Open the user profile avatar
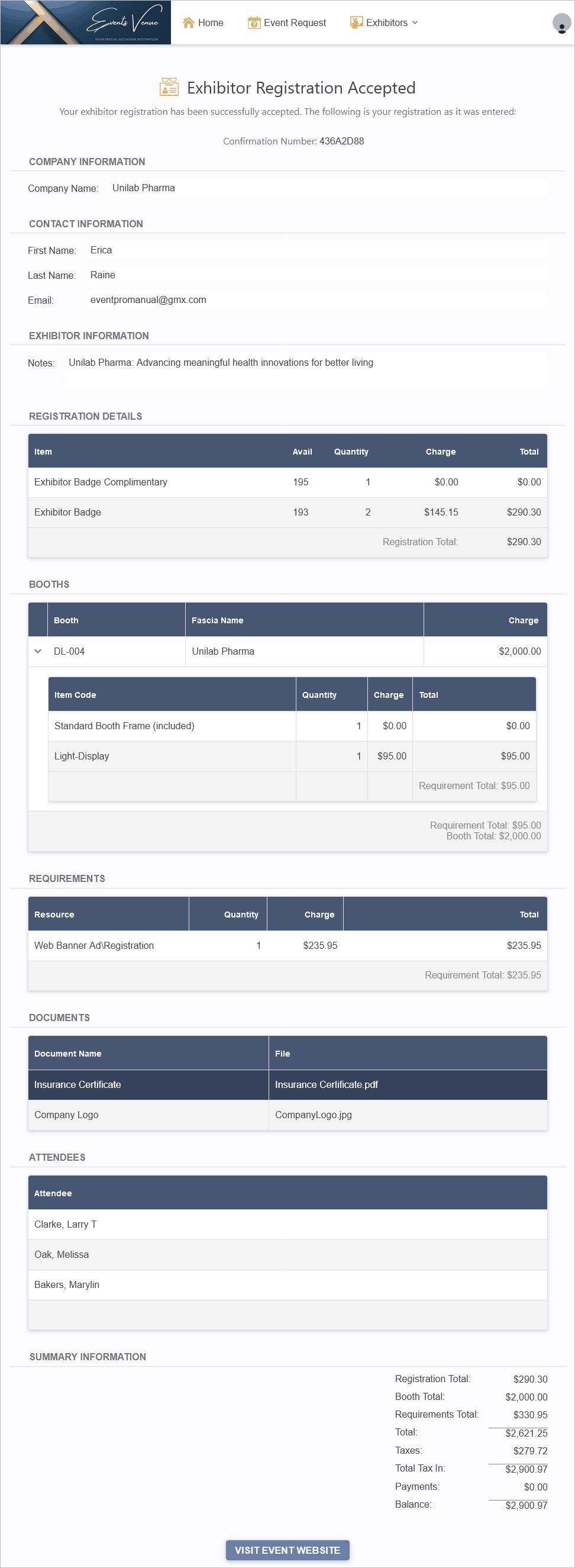 coord(561,23)
